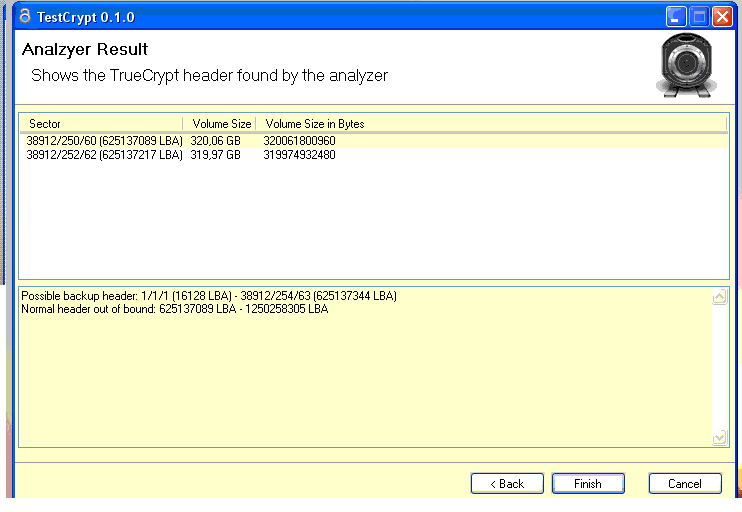Image resolution: width=742 pixels, height=512 pixels.
Task: Click the log panel's scroll up arrow
Action: click(x=719, y=297)
